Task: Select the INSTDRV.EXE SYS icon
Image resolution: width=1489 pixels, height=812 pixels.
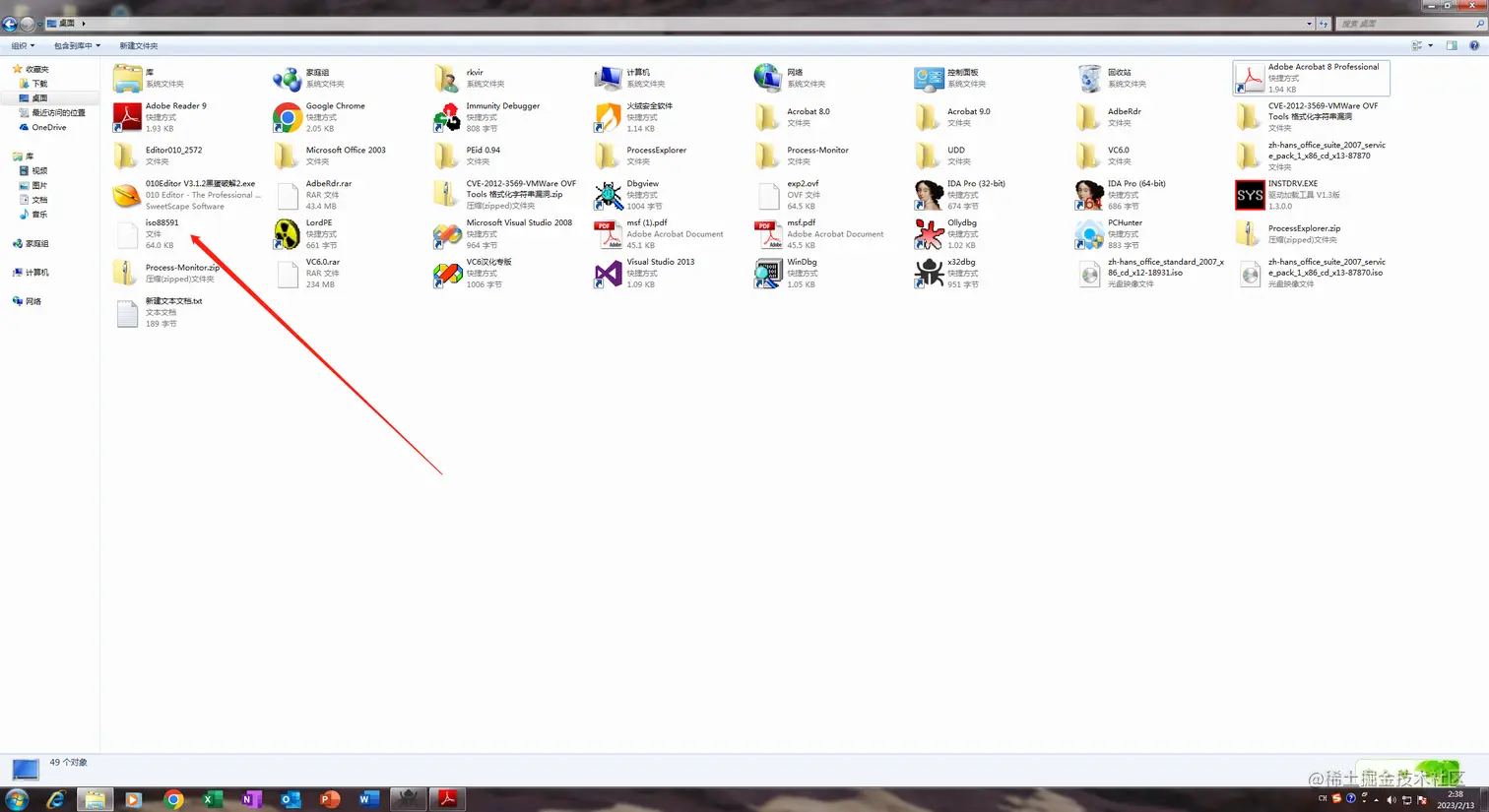Action: click(x=1250, y=195)
